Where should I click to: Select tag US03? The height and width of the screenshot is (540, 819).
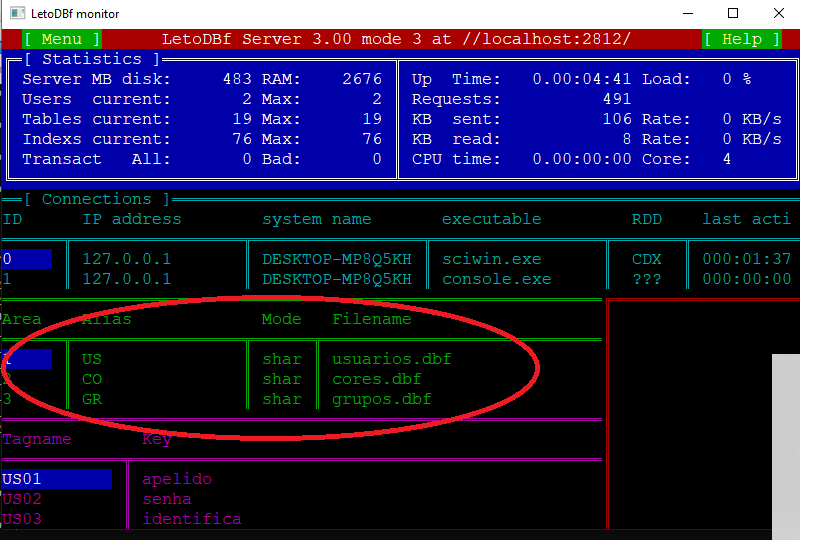point(21,519)
